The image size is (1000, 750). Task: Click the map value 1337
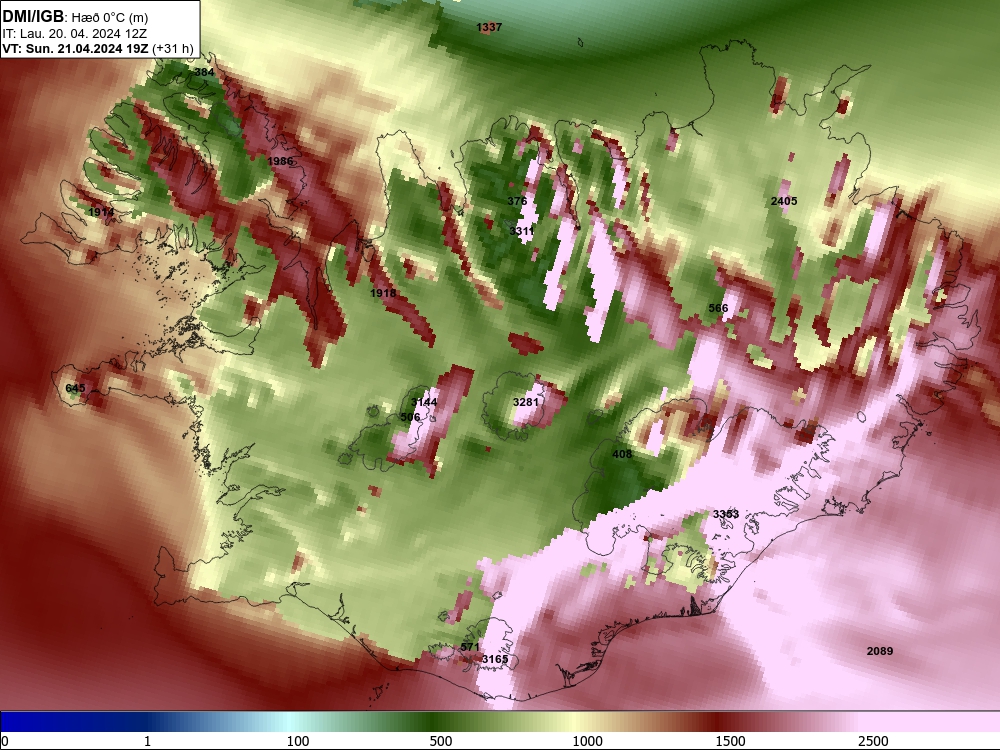(x=489, y=27)
